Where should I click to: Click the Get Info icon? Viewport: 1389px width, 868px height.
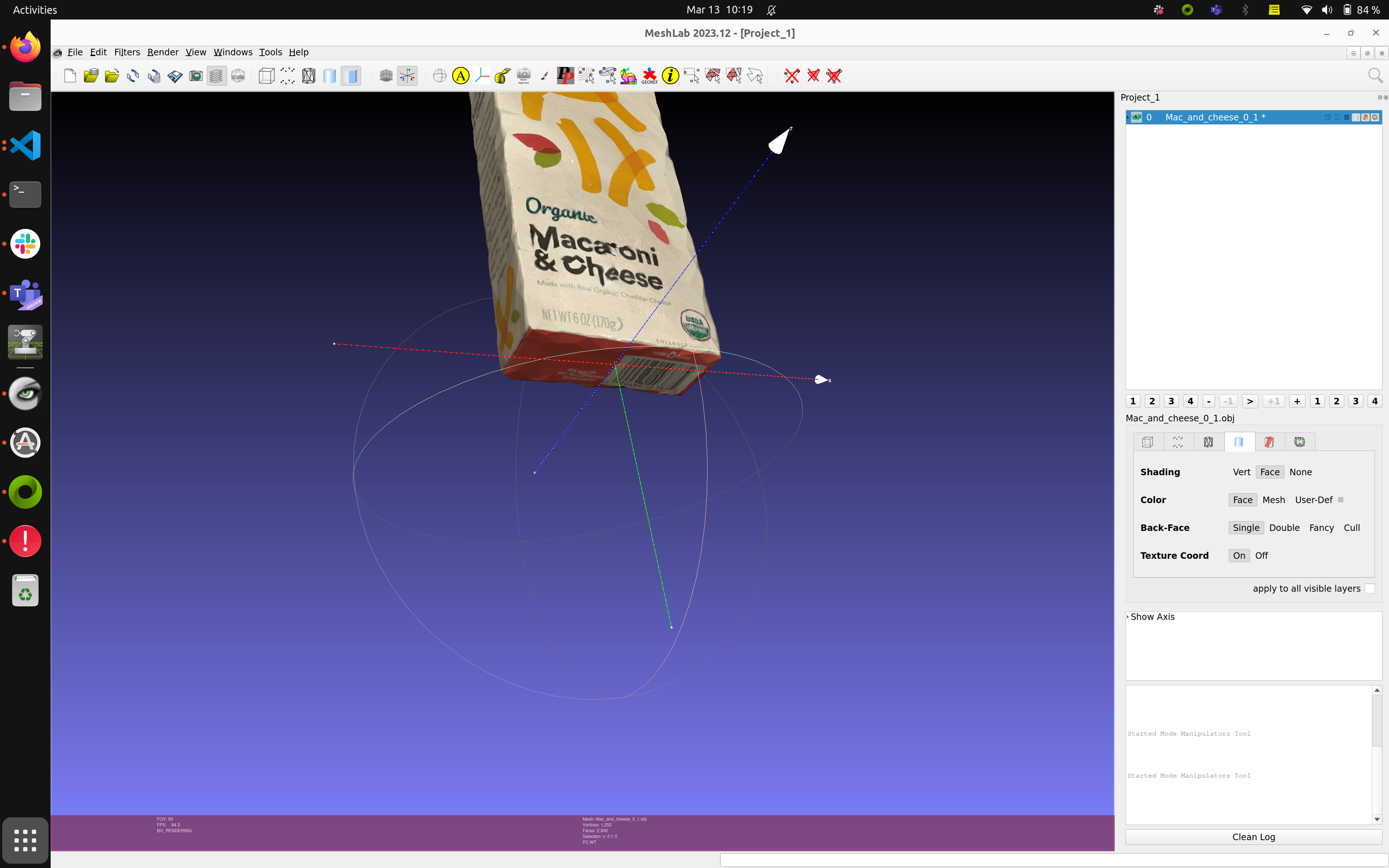[670, 76]
